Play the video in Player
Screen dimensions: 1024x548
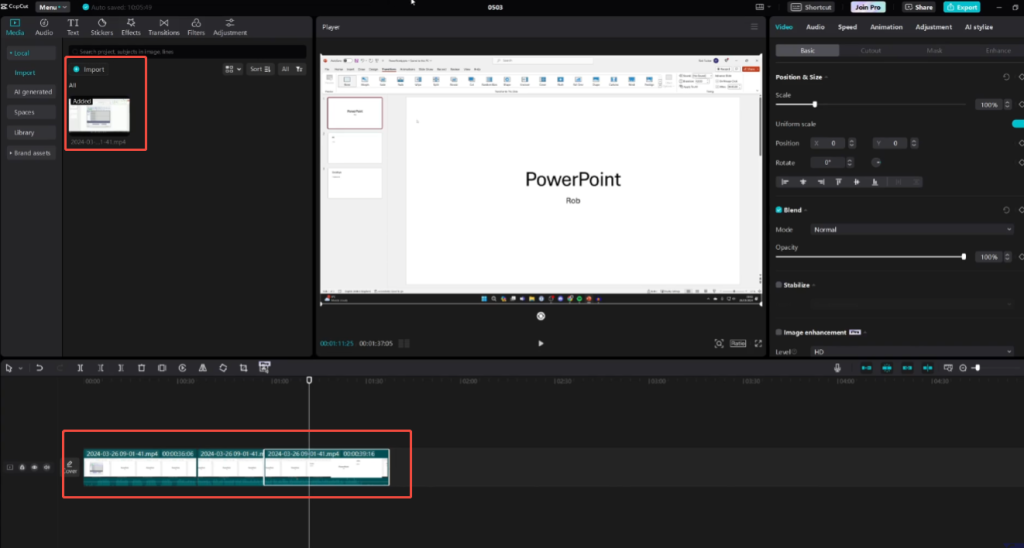click(x=541, y=343)
